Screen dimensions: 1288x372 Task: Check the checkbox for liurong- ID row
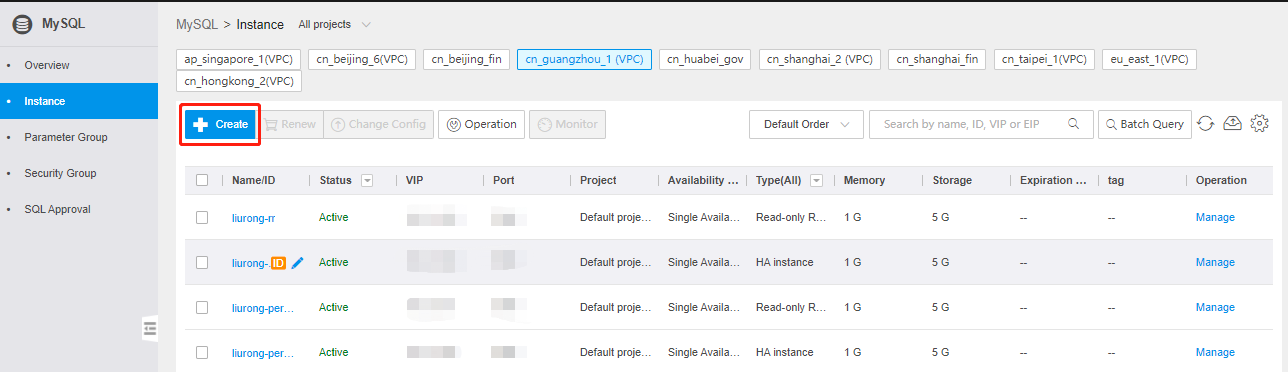coord(202,262)
